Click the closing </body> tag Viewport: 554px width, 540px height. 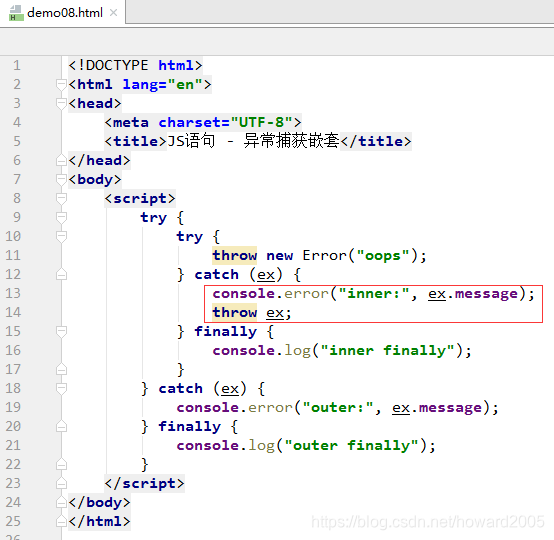coord(100,503)
